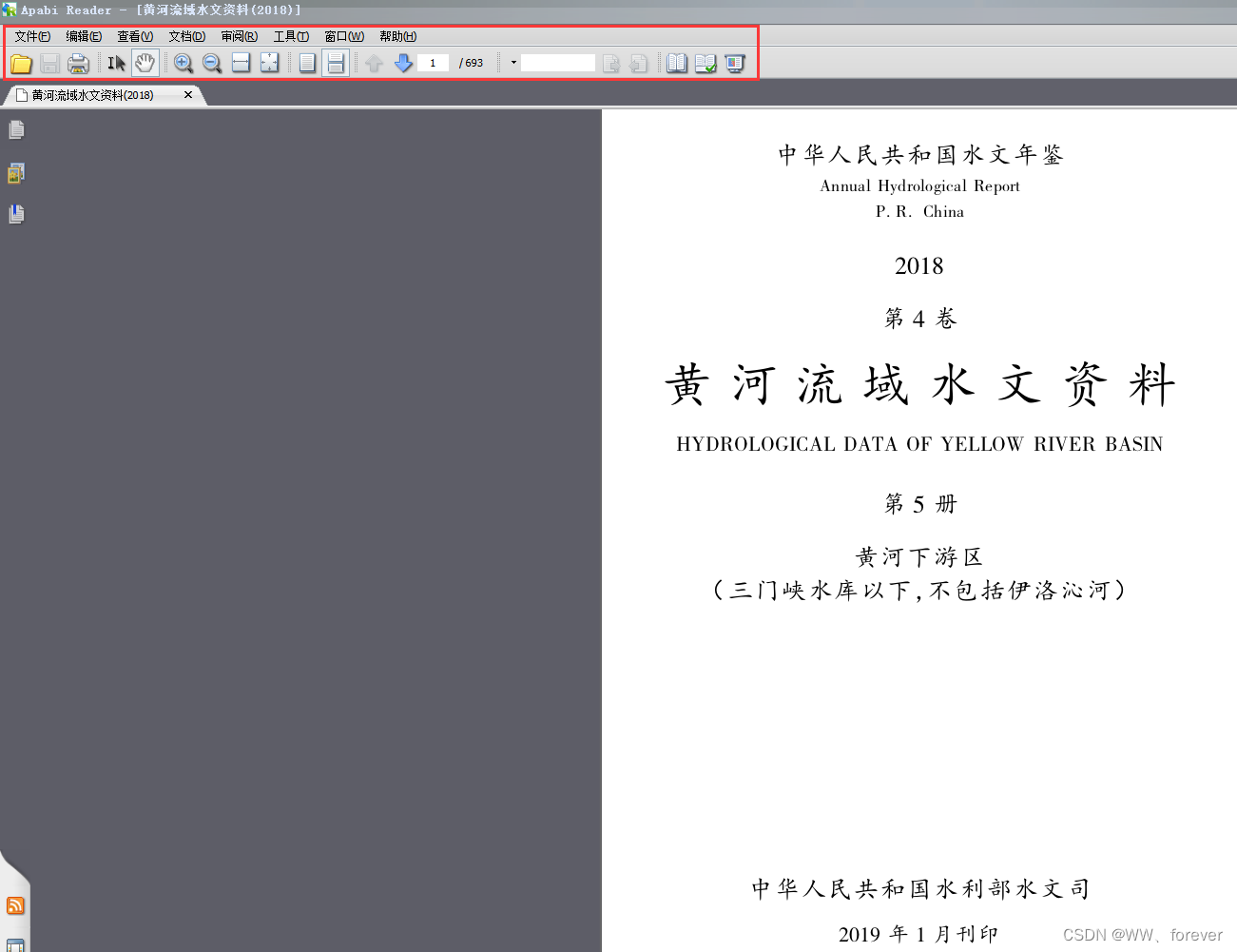1237x952 pixels.
Task: Go to next page with down arrow
Action: 403,64
